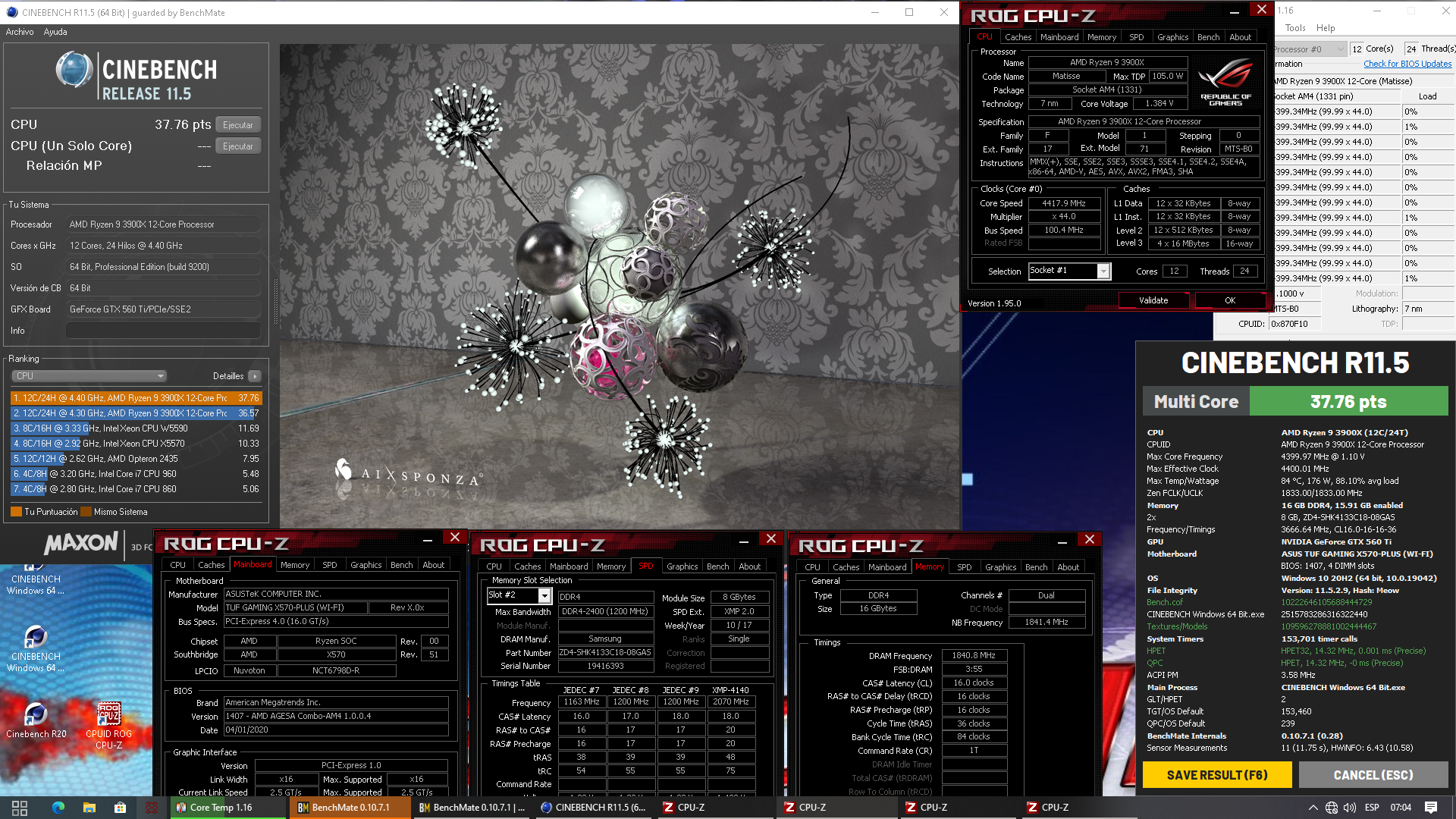Open the notification center icon
The height and width of the screenshot is (819, 1456).
click(x=1431, y=808)
